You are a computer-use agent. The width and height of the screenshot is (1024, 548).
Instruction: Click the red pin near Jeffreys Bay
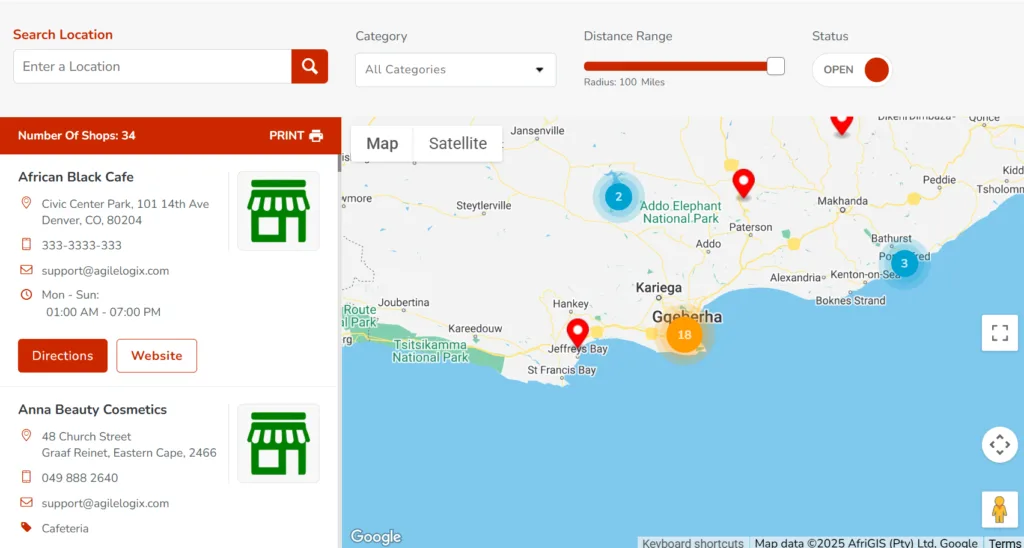[x=577, y=333]
